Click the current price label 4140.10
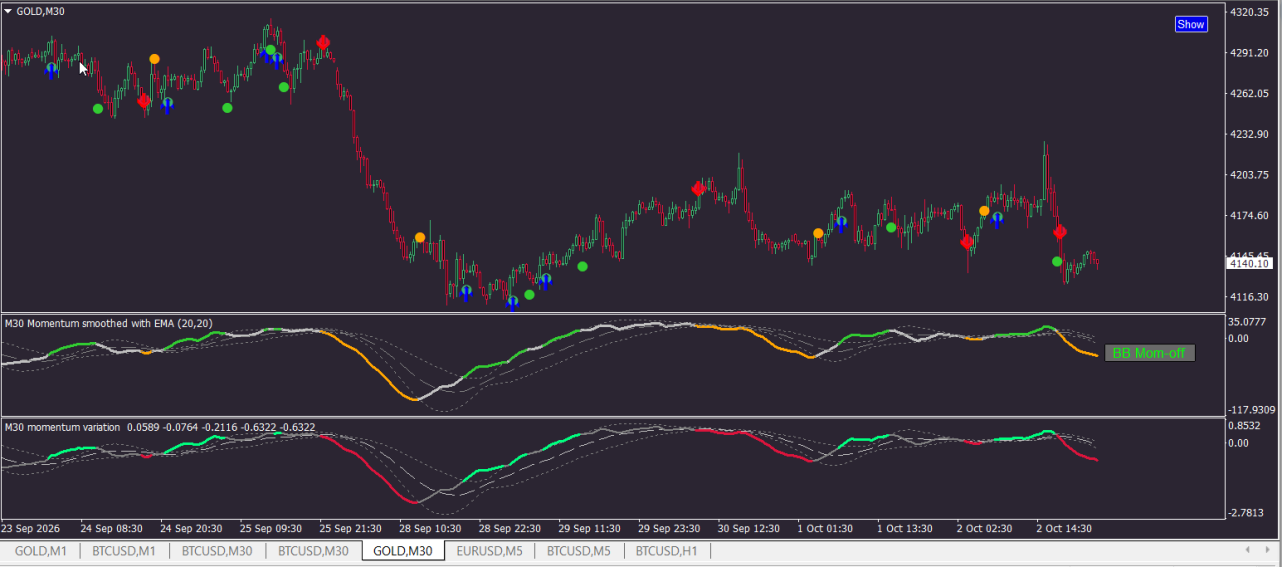This screenshot has height=567, width=1282. (1249, 263)
